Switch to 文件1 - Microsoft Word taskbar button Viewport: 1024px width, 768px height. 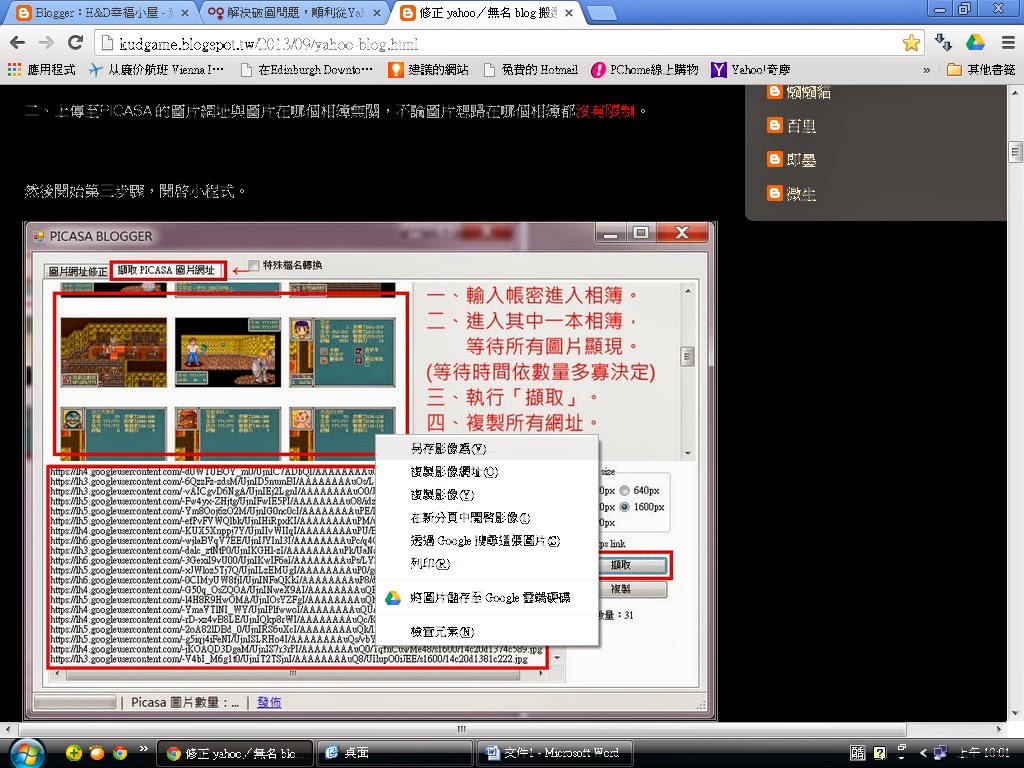click(554, 753)
